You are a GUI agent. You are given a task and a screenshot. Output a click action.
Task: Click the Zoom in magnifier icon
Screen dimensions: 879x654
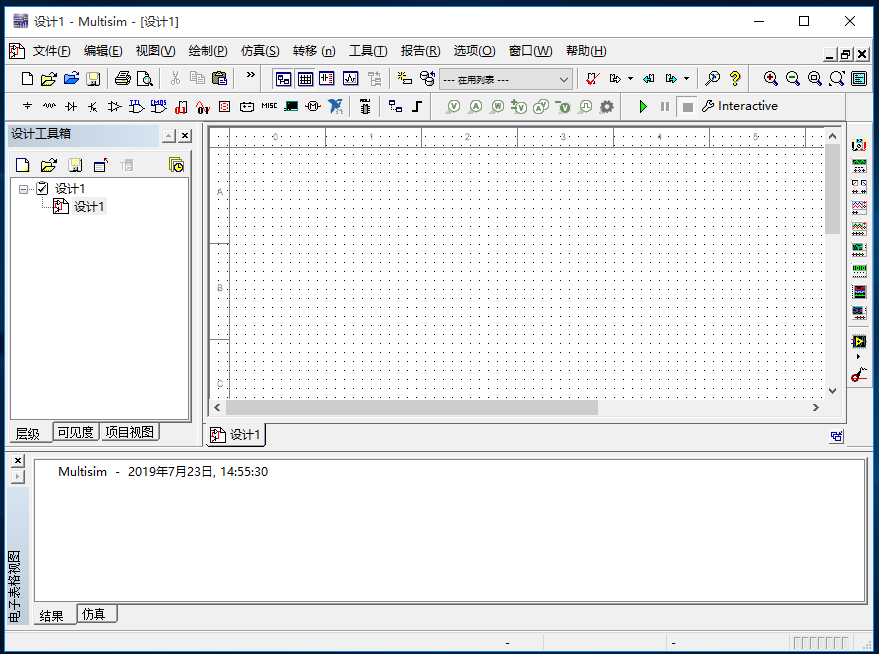coord(770,78)
